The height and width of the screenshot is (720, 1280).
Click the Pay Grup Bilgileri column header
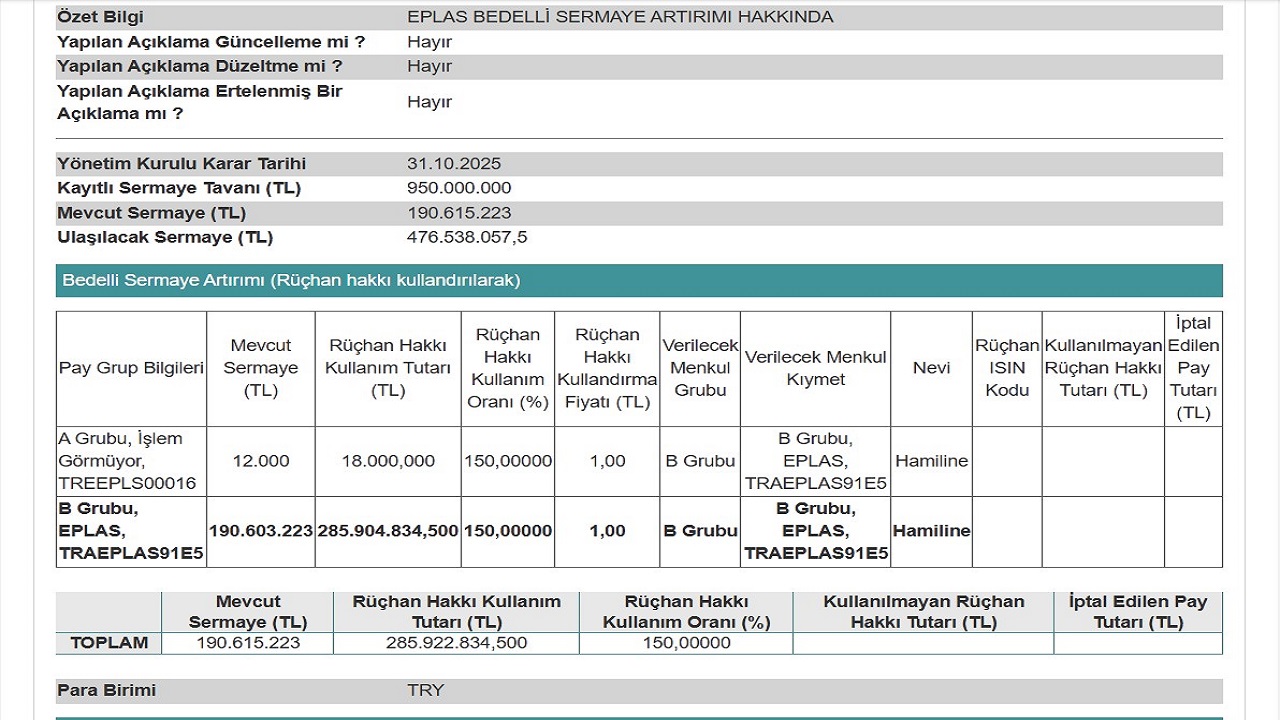click(131, 368)
